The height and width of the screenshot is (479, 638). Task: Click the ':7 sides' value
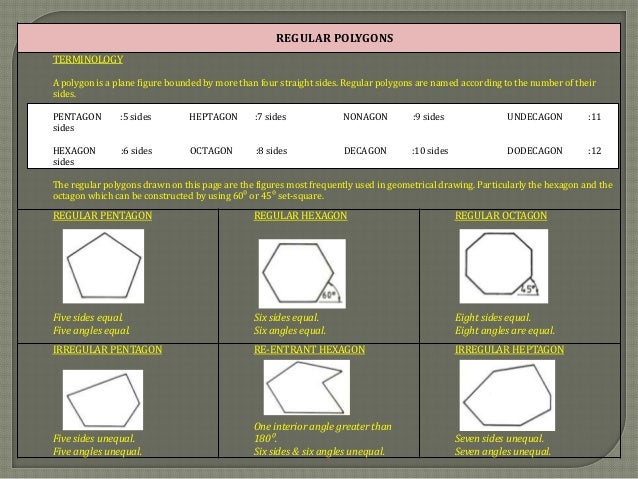click(271, 117)
